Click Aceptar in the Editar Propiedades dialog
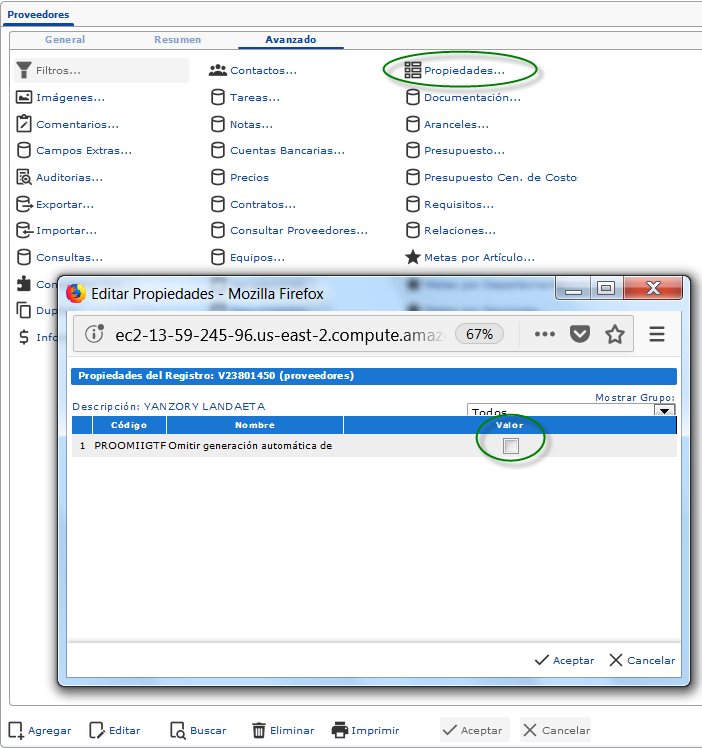Viewport: 702px width, 748px height. coord(564,660)
